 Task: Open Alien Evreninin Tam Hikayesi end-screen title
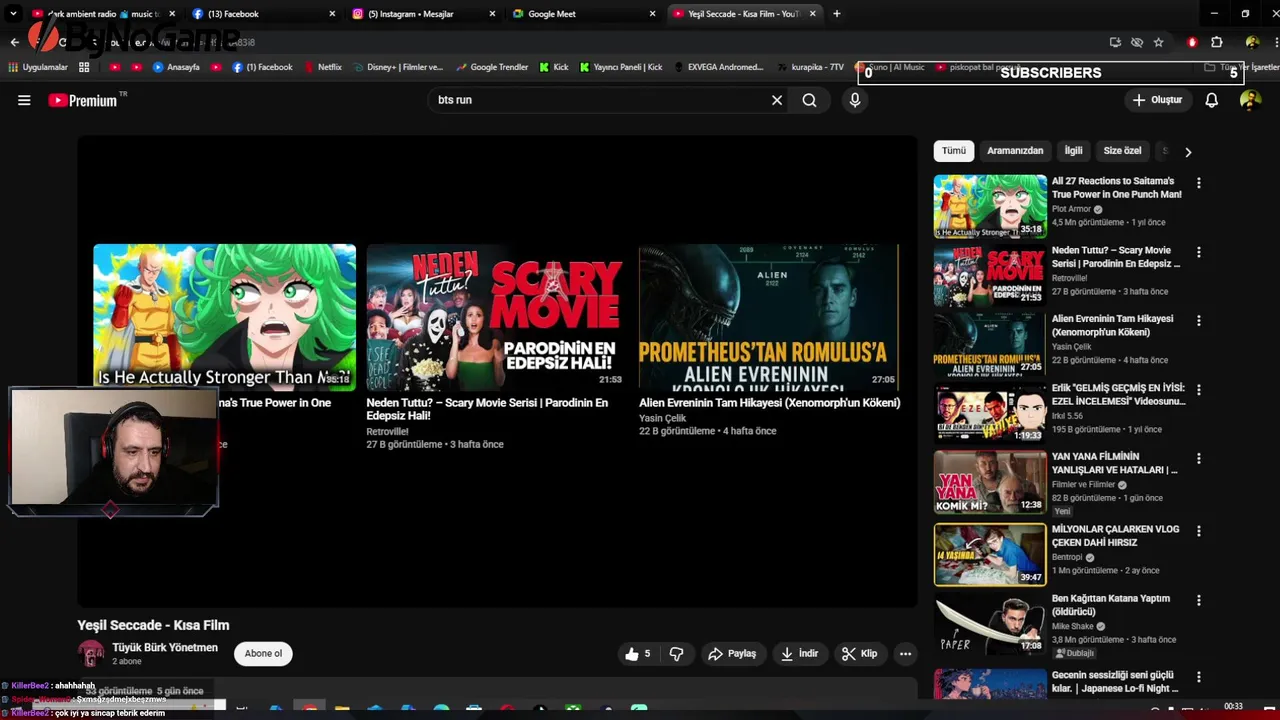pos(769,403)
